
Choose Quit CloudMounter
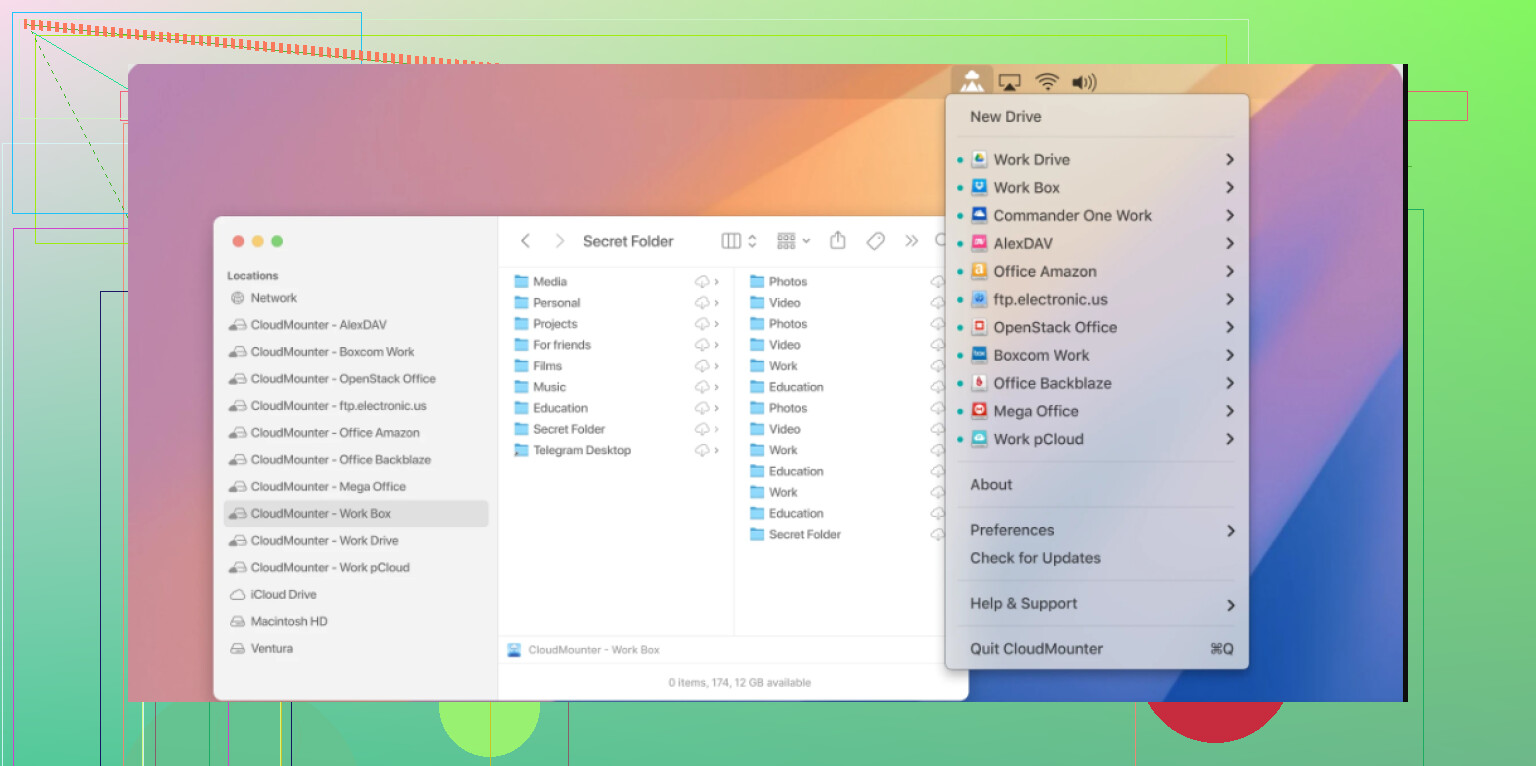[x=1036, y=649]
